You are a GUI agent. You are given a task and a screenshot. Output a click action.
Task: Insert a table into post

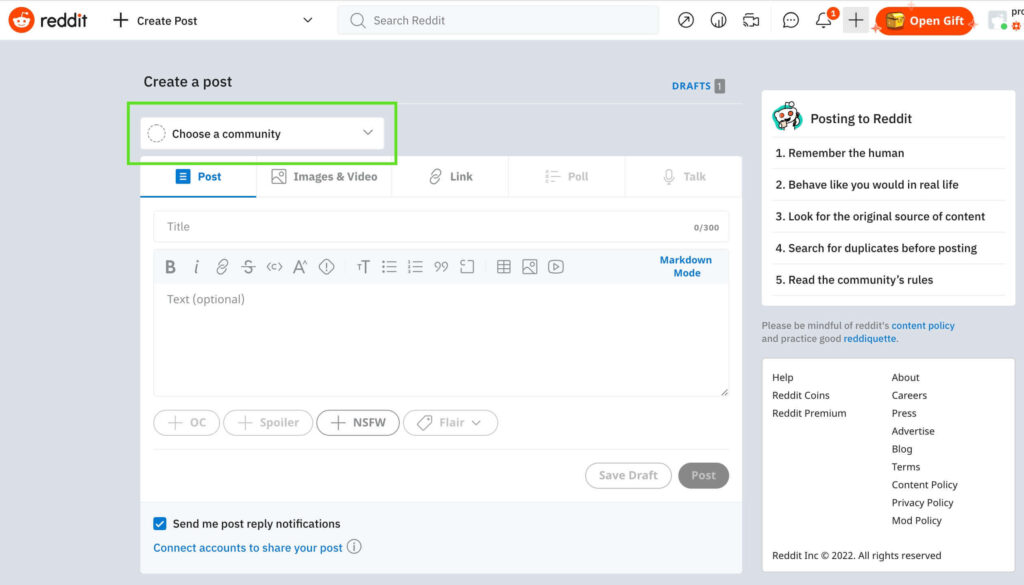coord(504,266)
